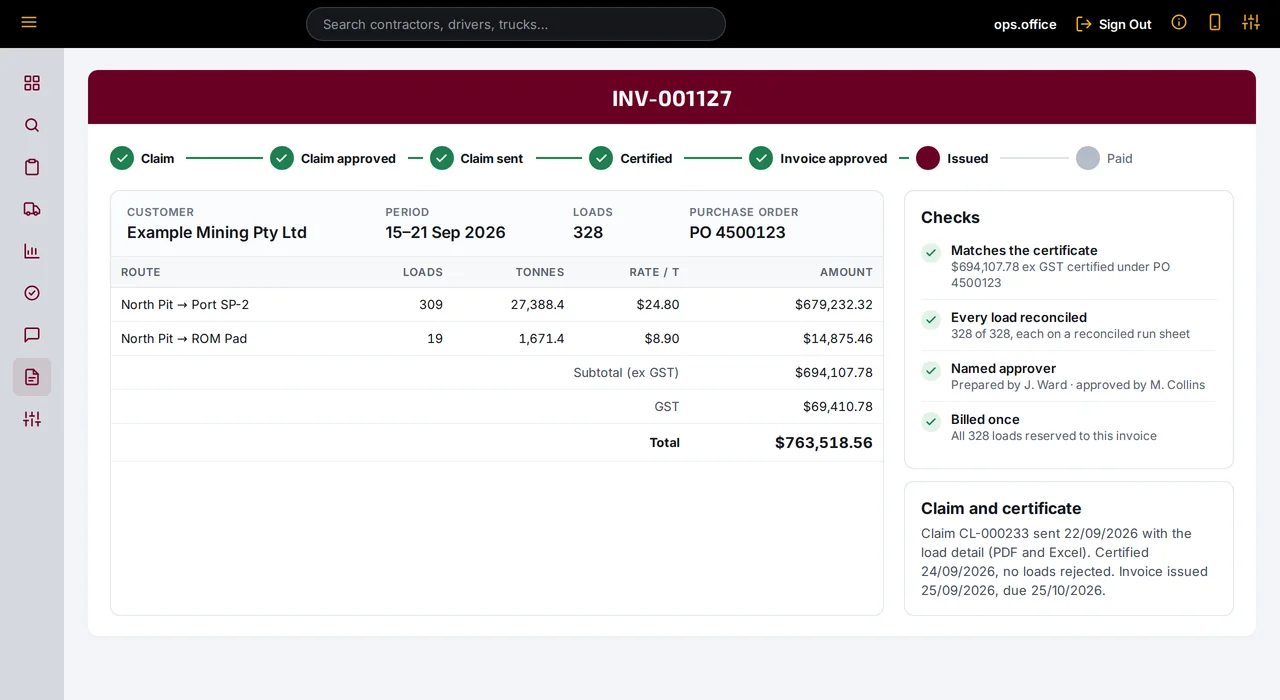Click the mobile device icon
The height and width of the screenshot is (700, 1280).
pyautogui.click(x=1215, y=22)
